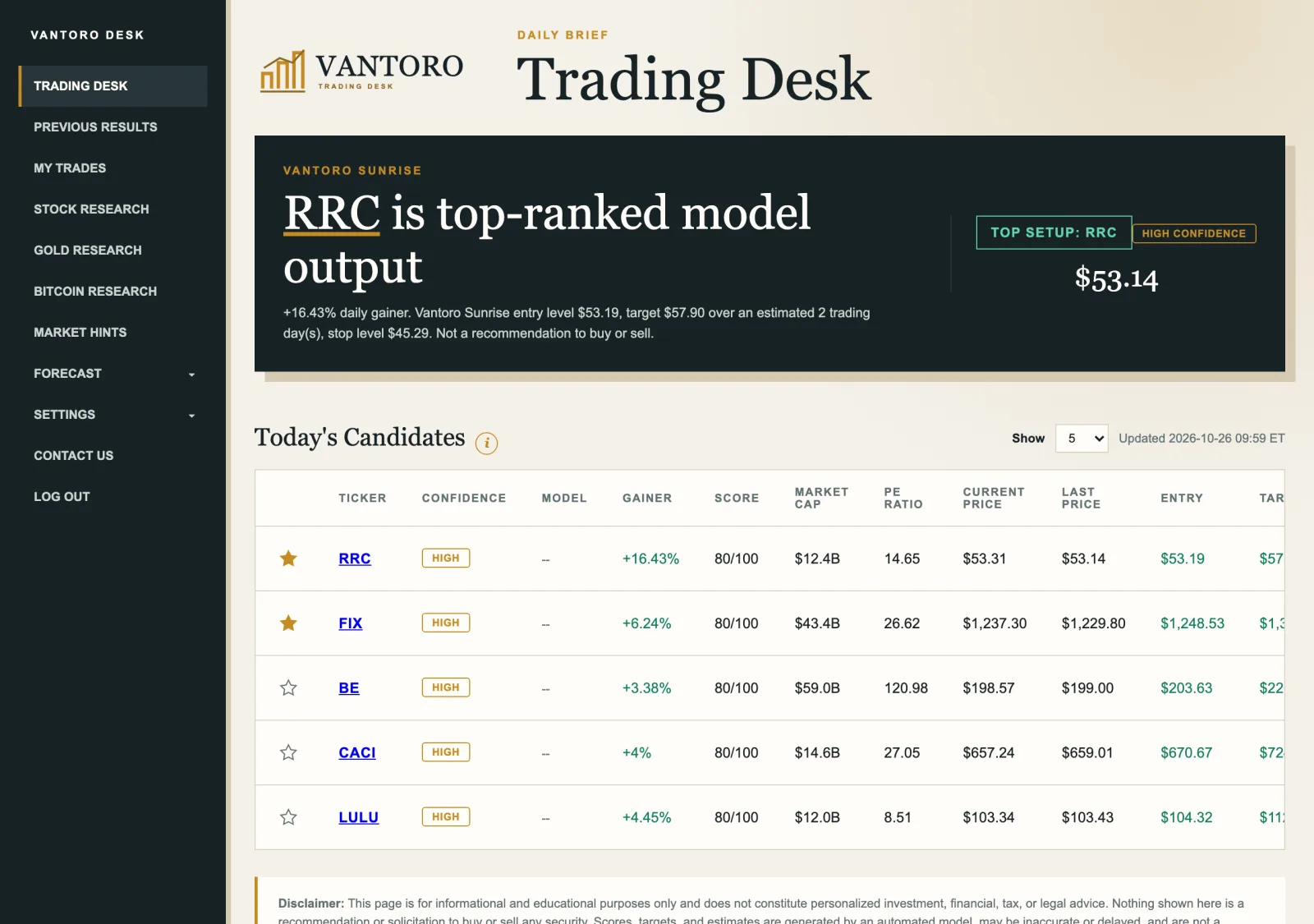The width and height of the screenshot is (1314, 924).
Task: Mark LULU as favorite star
Action: tap(288, 817)
